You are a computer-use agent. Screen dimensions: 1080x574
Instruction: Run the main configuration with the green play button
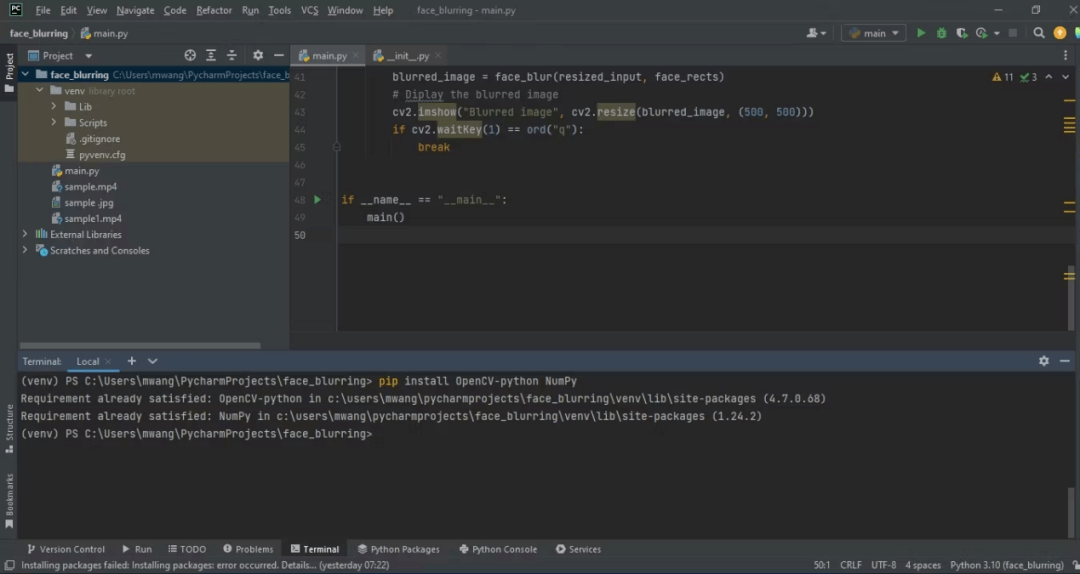click(921, 33)
